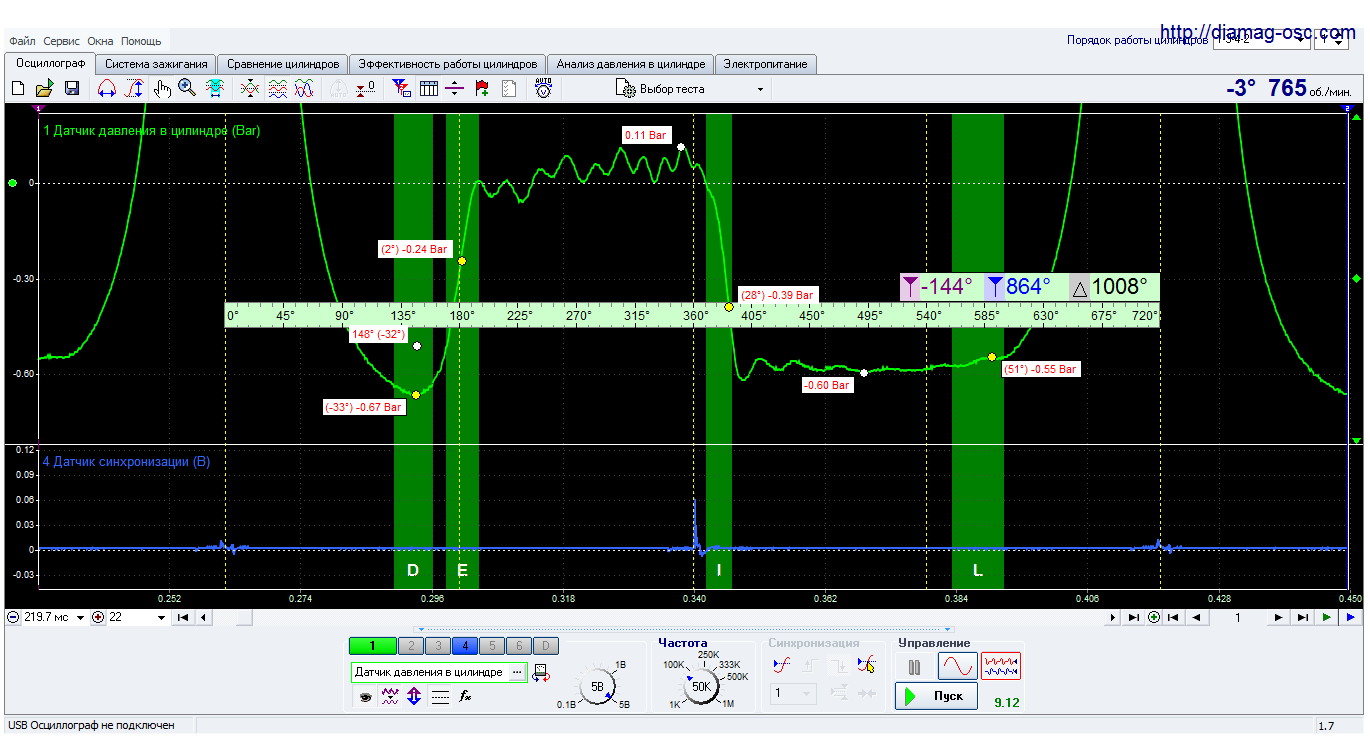Open the table grid view icon
The height and width of the screenshot is (738, 1370).
[429, 89]
